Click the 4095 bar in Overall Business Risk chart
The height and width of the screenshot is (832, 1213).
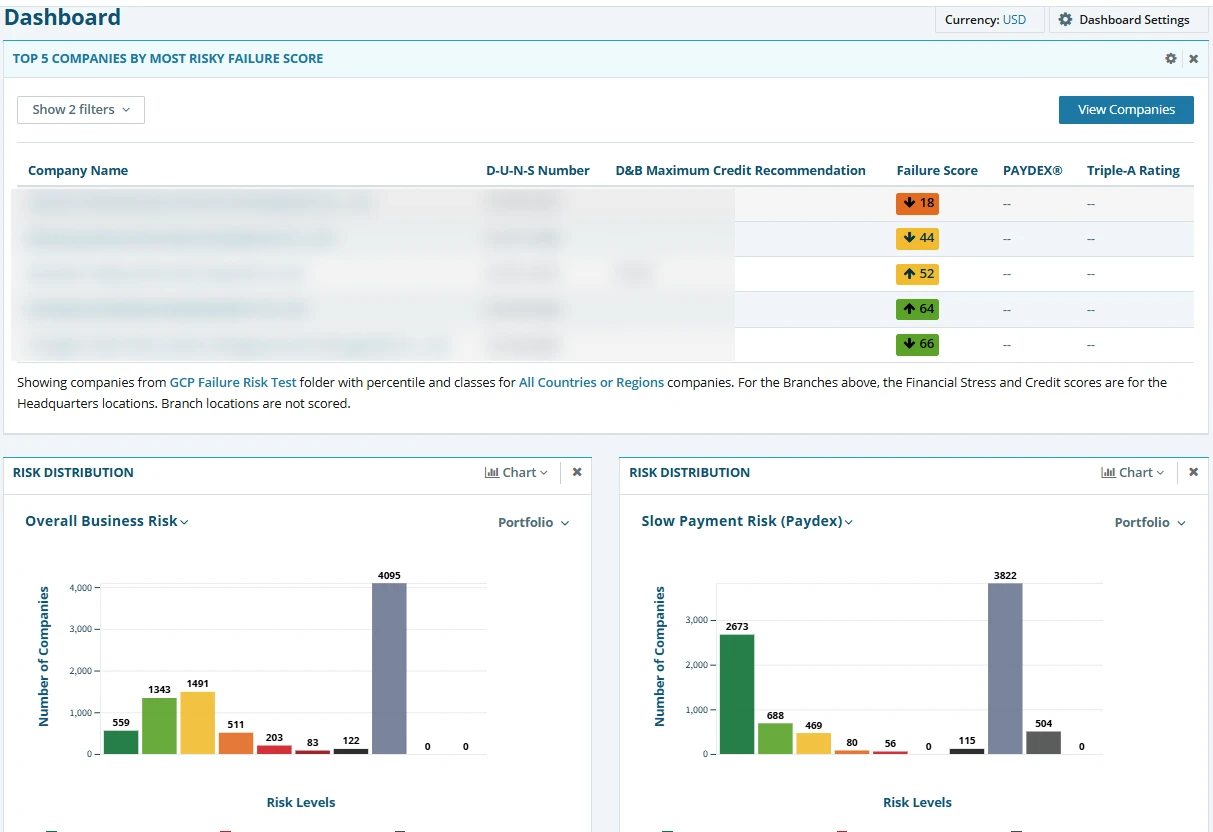click(x=389, y=668)
